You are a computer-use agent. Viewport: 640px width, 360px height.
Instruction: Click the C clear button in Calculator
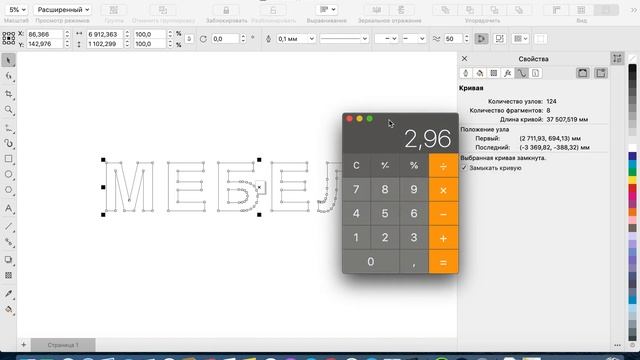(356, 165)
